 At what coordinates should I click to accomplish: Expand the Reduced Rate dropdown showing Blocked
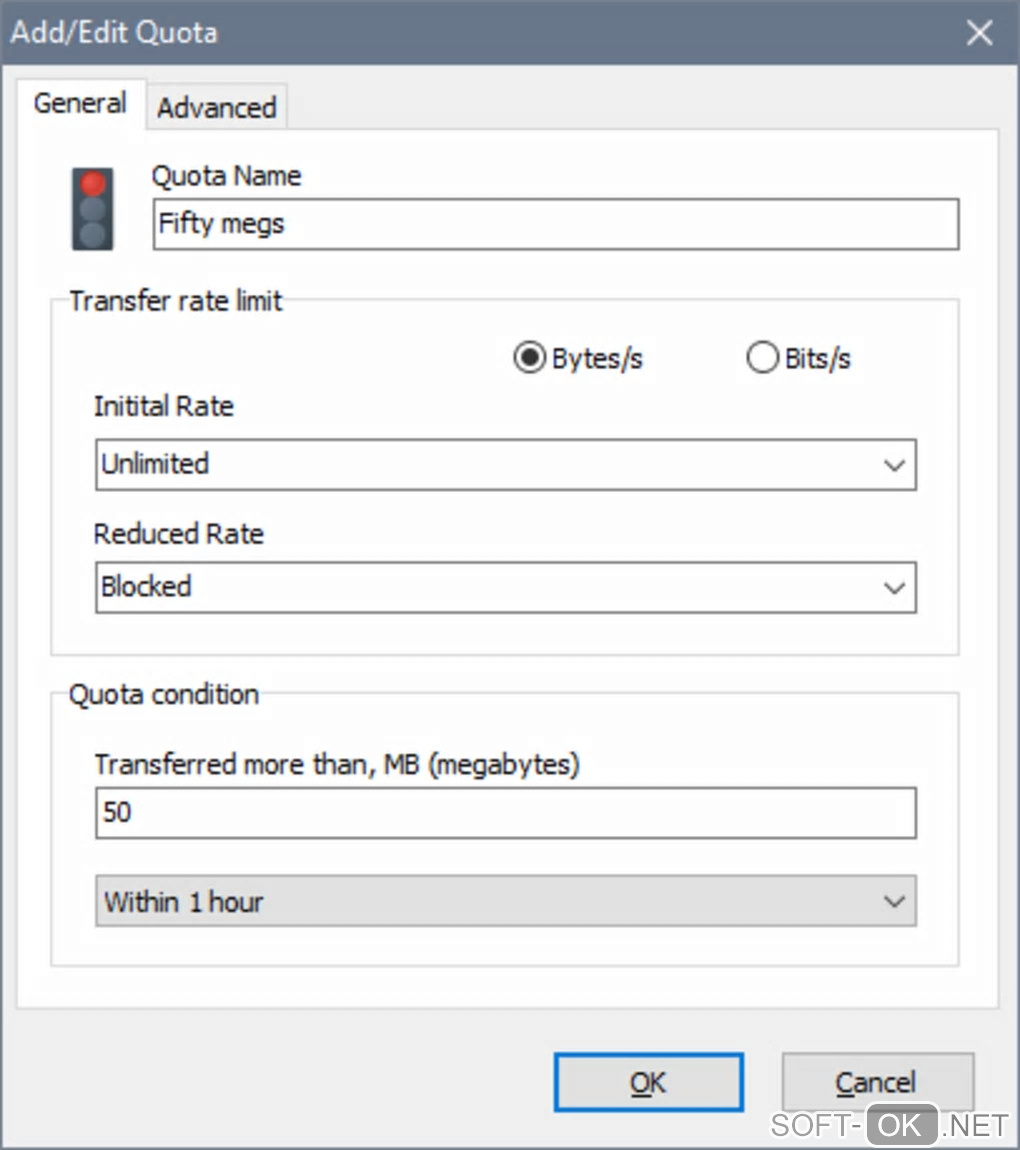pos(505,587)
